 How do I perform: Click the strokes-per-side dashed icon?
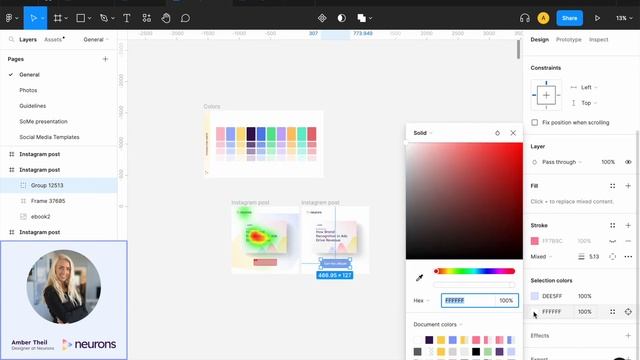pyautogui.click(x=612, y=256)
